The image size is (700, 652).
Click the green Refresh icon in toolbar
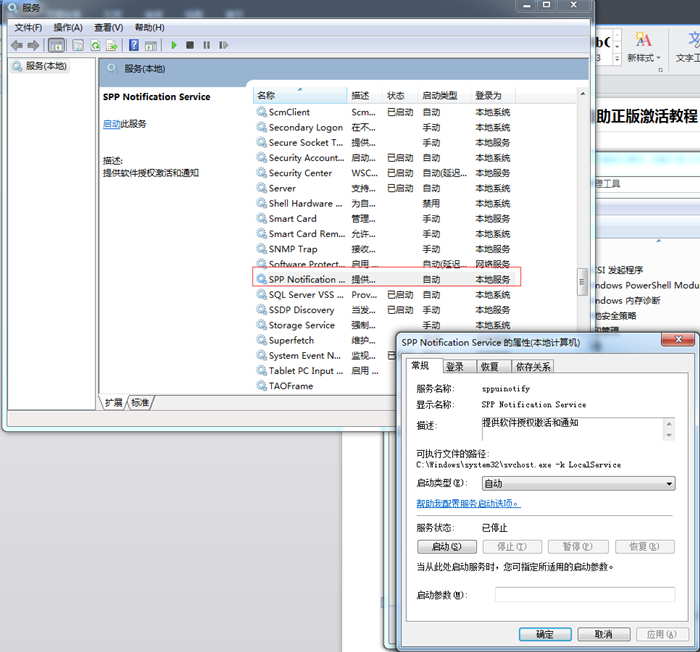tap(96, 45)
